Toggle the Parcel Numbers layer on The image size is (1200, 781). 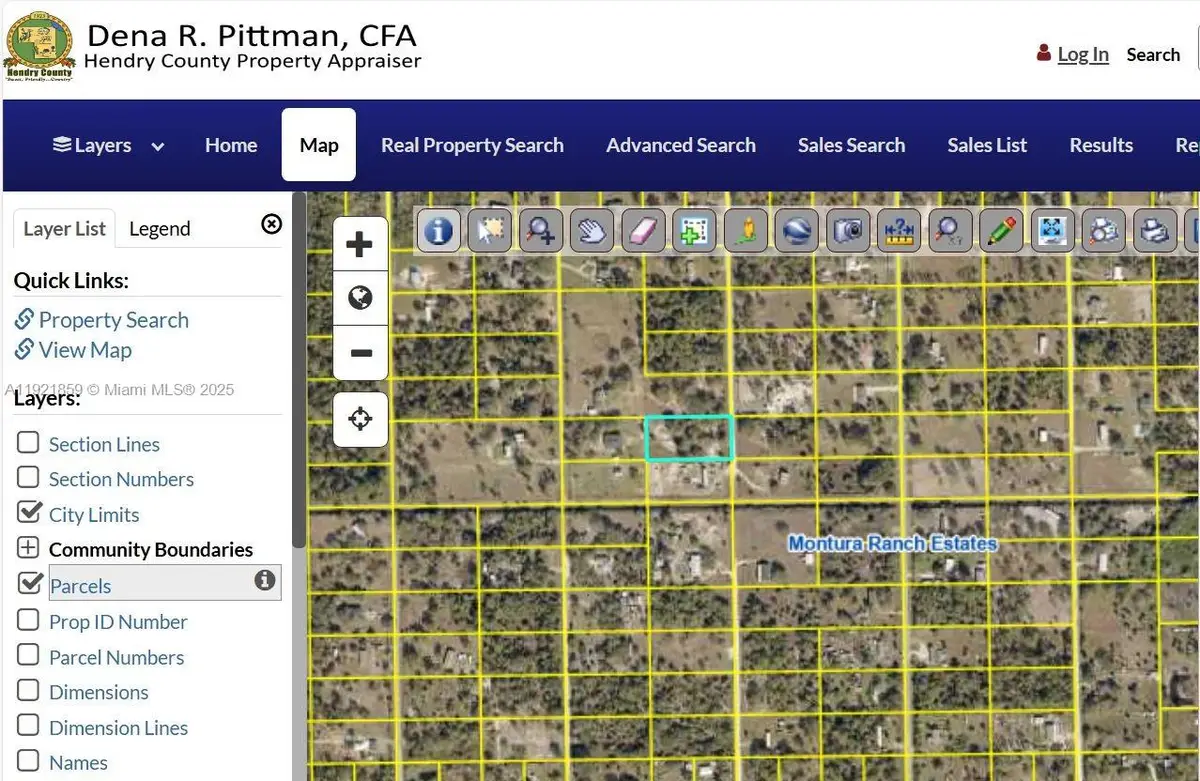pos(27,656)
